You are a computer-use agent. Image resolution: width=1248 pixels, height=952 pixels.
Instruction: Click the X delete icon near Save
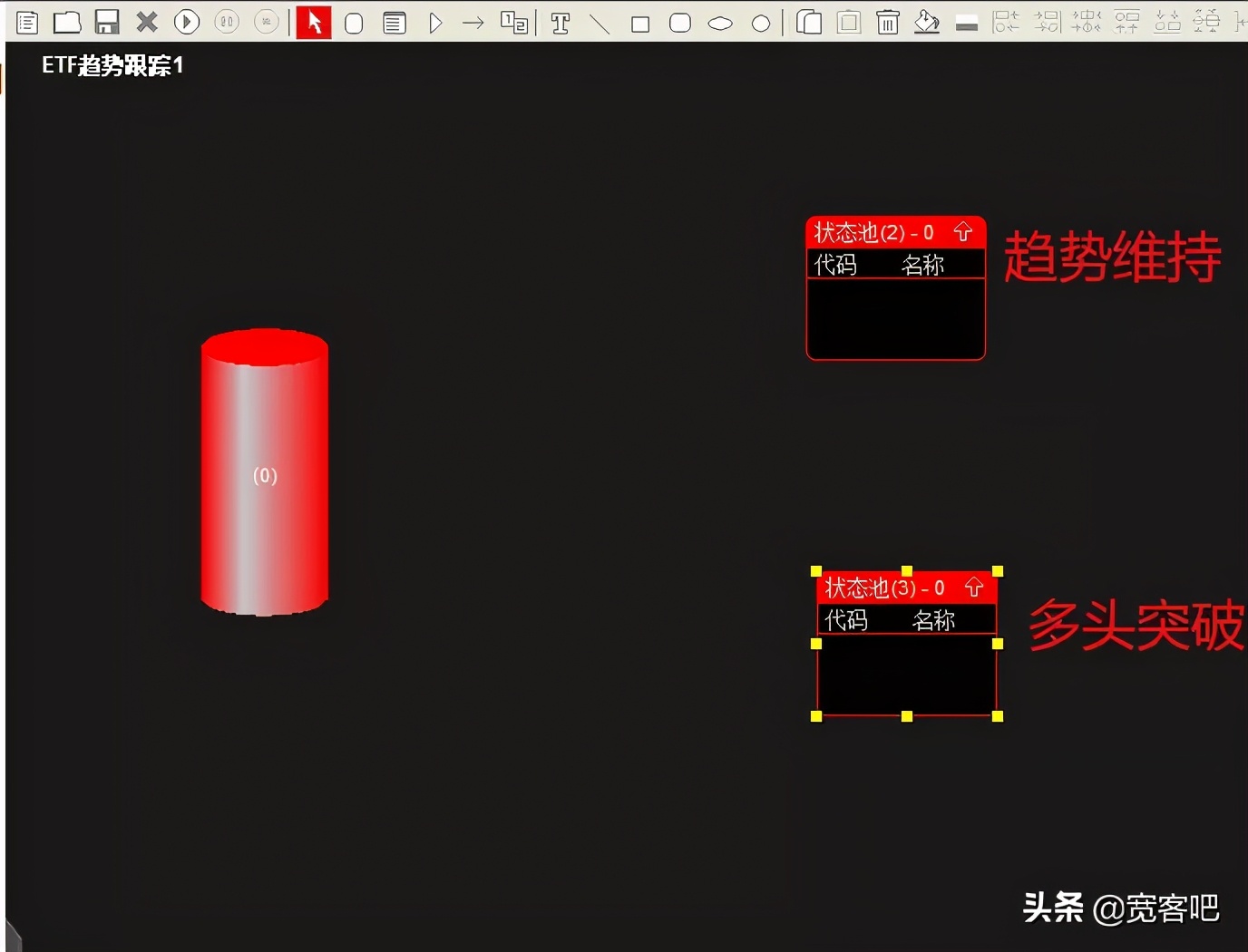click(146, 23)
